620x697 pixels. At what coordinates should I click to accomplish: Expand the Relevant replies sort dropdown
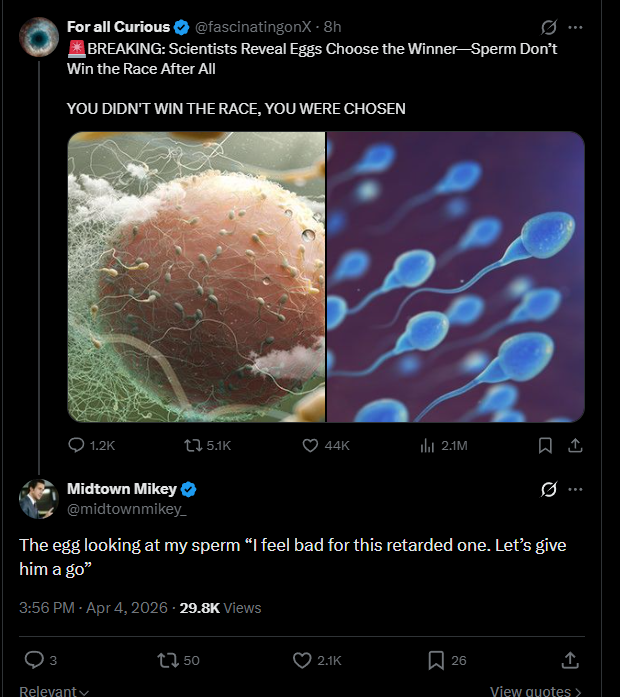tap(54, 690)
